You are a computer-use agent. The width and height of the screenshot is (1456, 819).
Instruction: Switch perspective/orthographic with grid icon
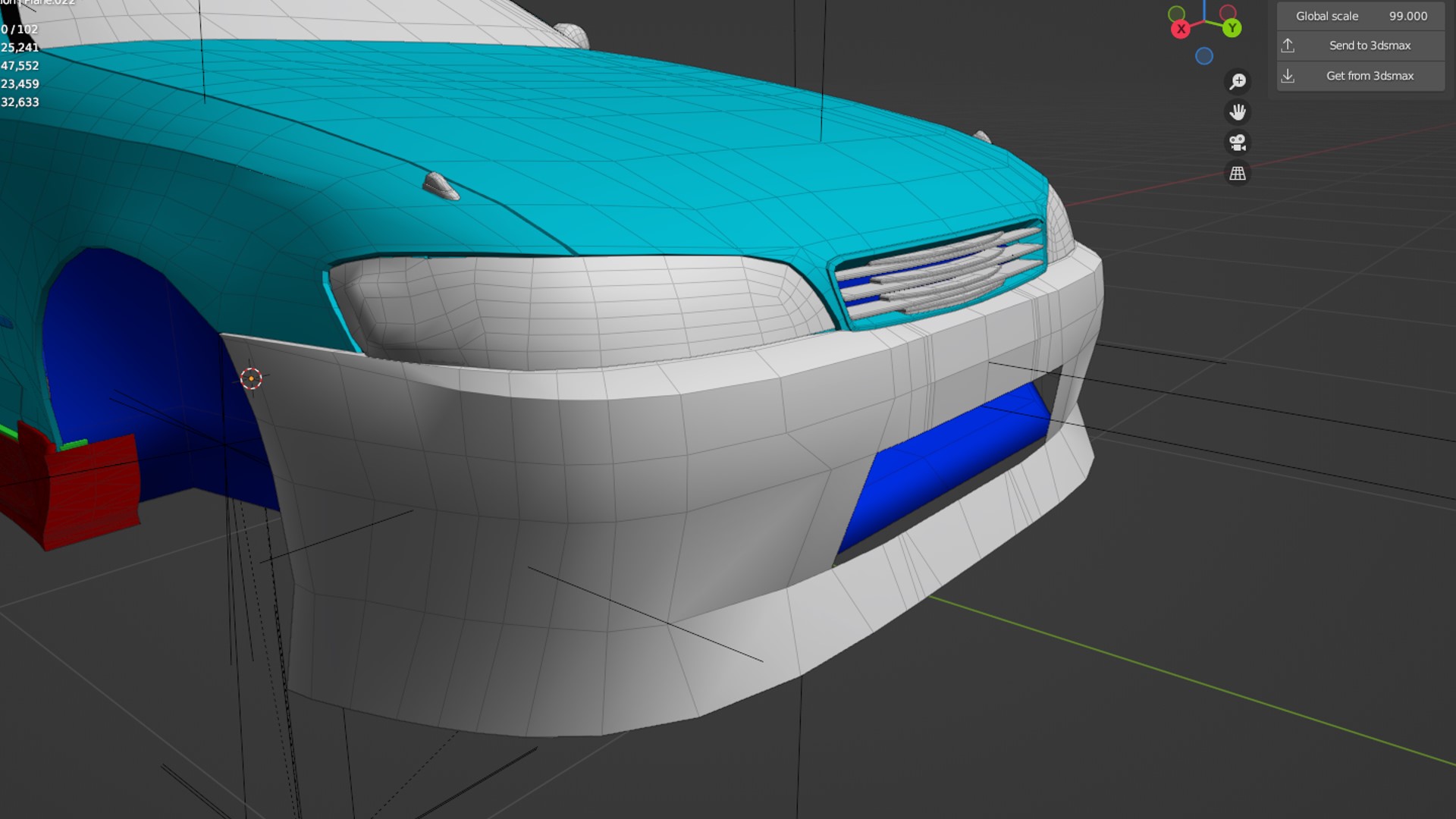[x=1238, y=174]
